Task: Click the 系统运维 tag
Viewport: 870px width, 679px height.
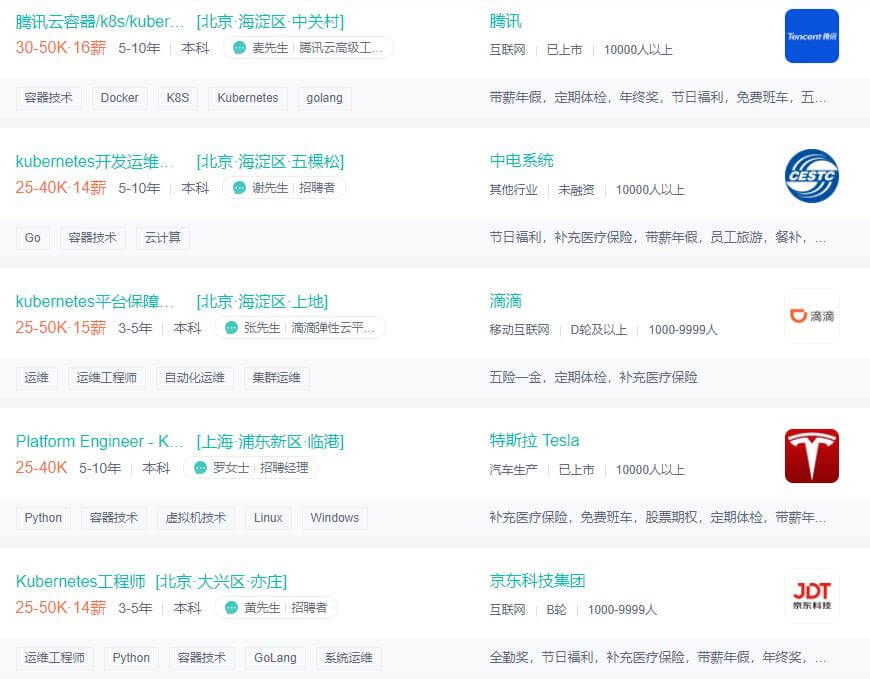Action: coord(348,658)
